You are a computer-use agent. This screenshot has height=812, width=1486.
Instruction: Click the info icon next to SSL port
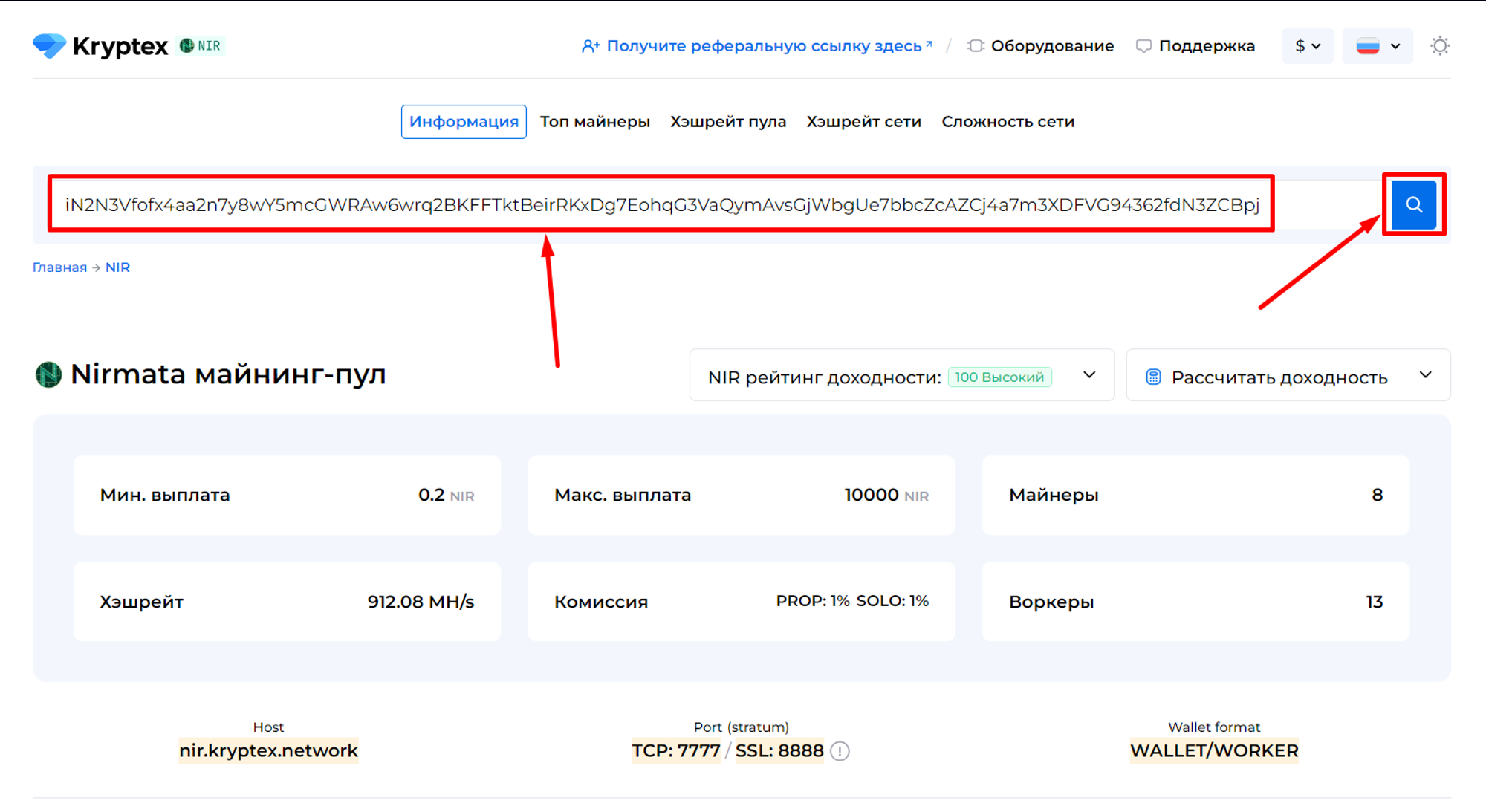tap(840, 752)
